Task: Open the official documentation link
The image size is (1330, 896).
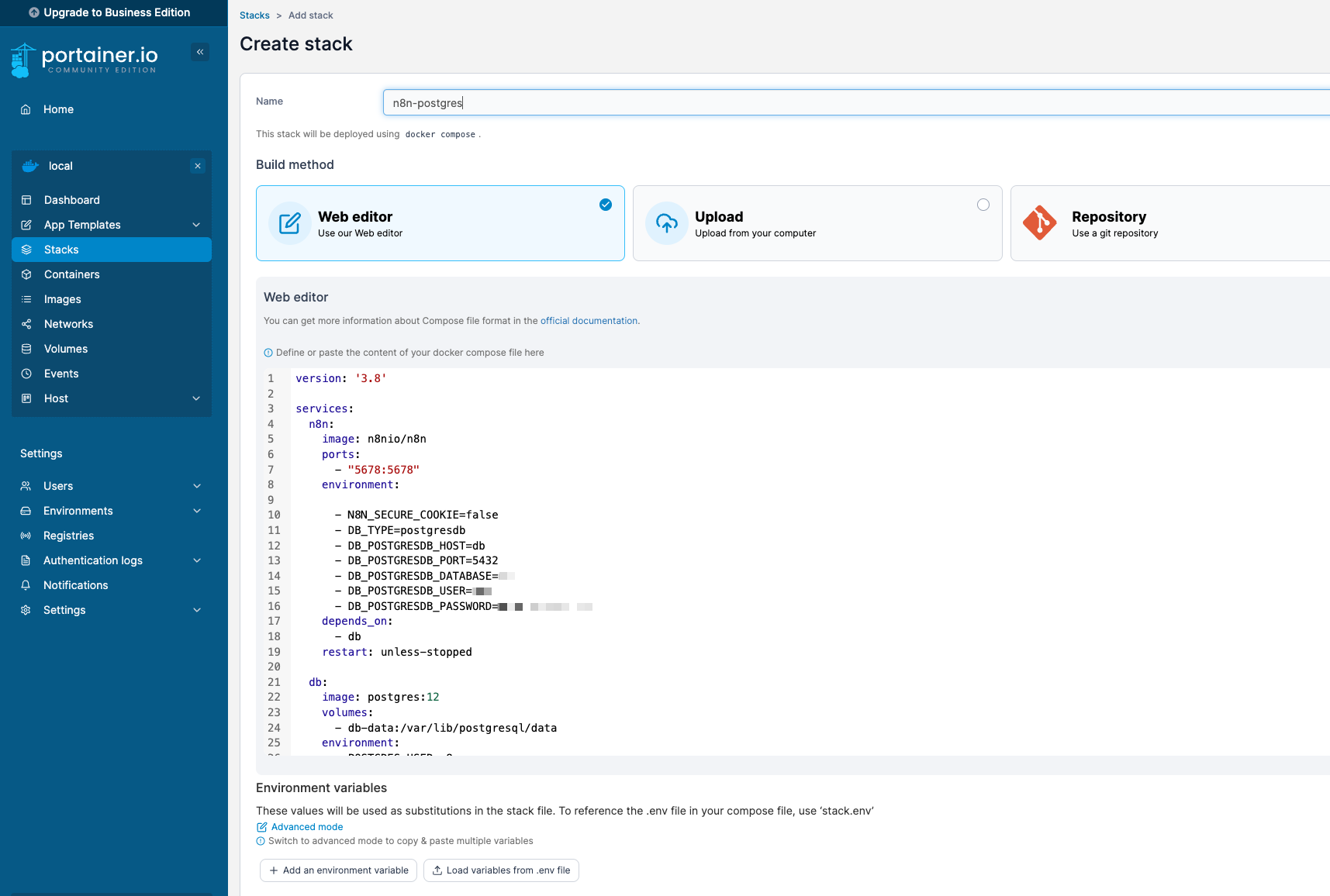Action: tap(589, 321)
